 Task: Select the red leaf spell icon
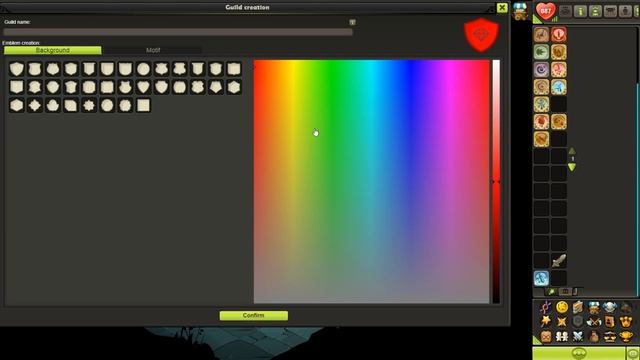541,122
